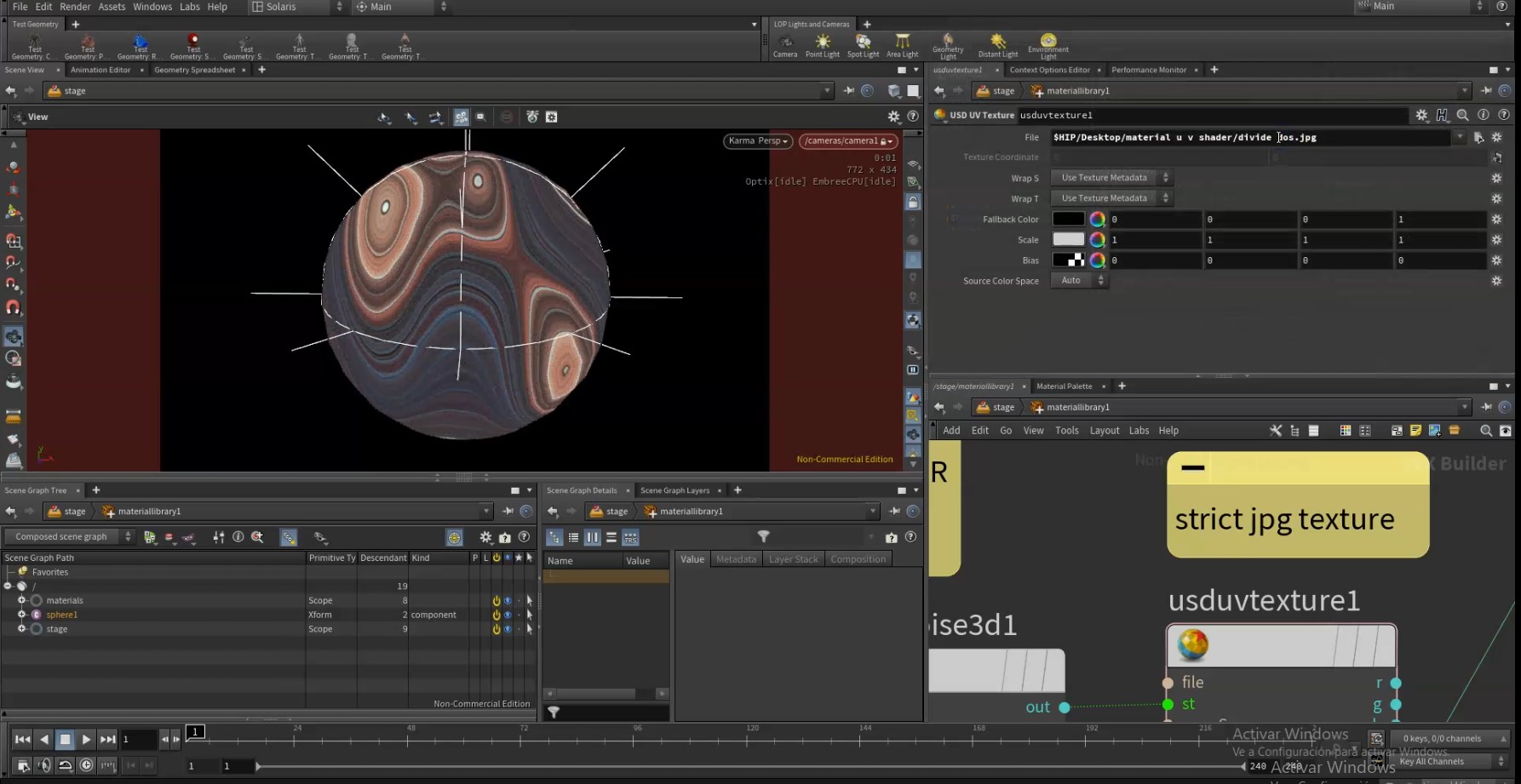Open the Wrap S dropdown
Screen dimensions: 1521x784
tap(1111, 178)
